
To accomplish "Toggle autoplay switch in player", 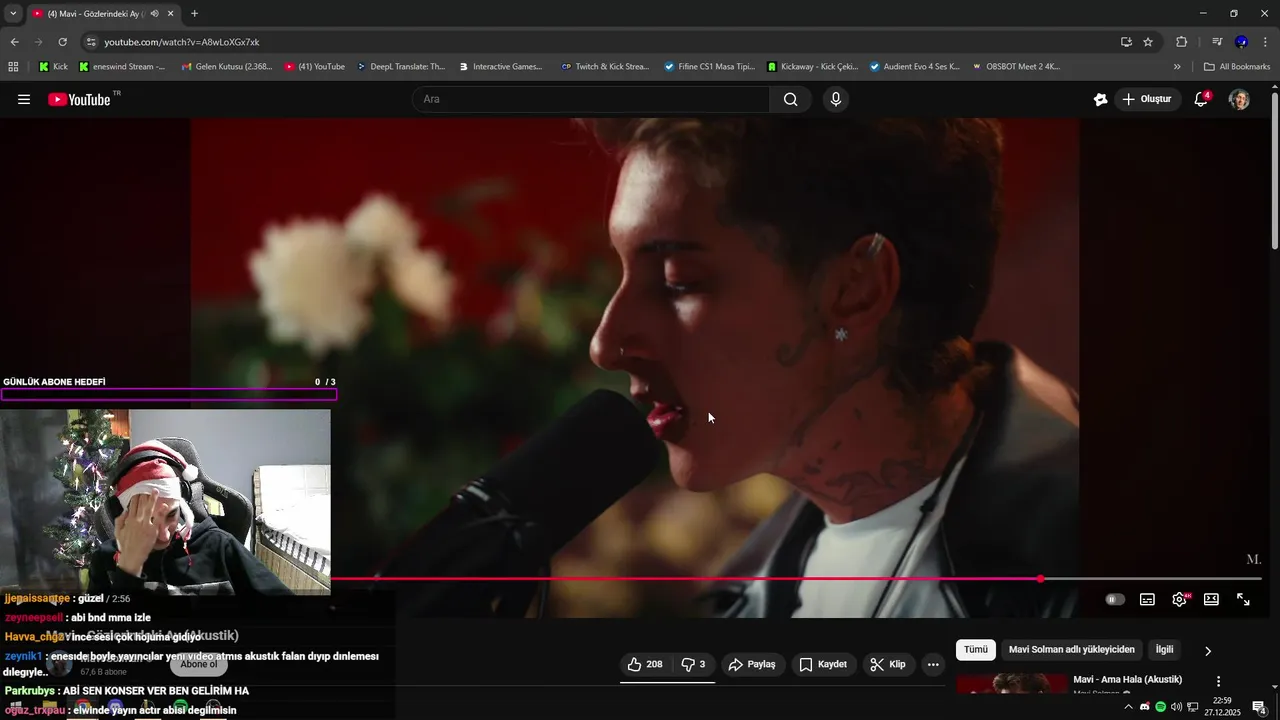I will point(1115,599).
